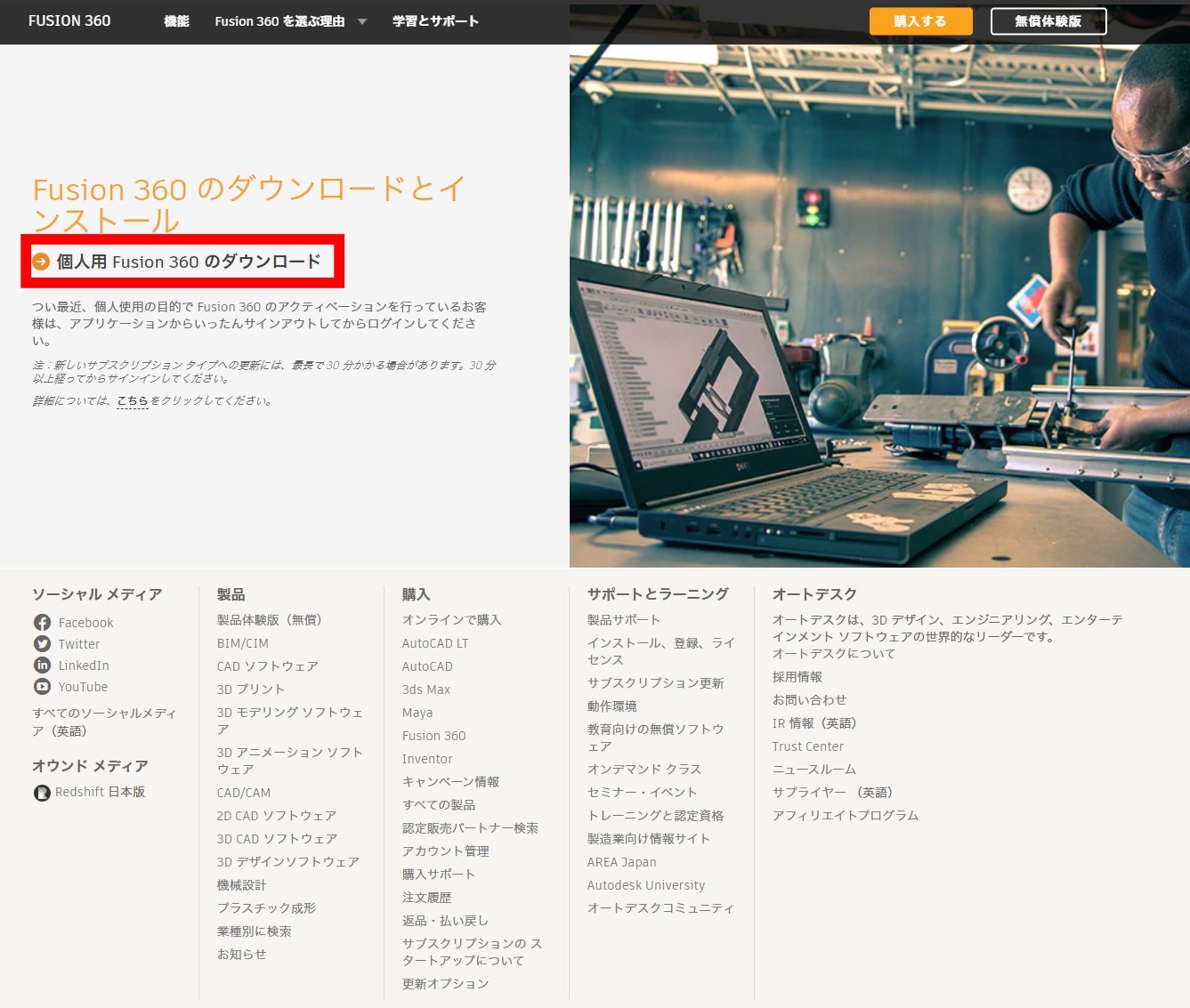This screenshot has width=1190, height=1008.
Task: Click the FUSION 360 logo text
Action: click(x=69, y=20)
